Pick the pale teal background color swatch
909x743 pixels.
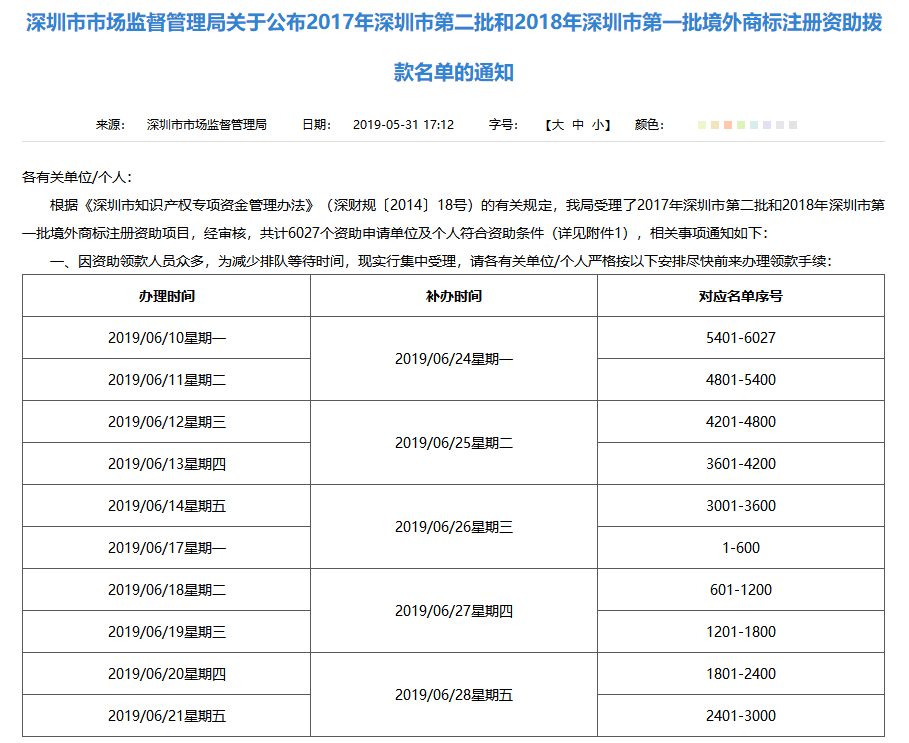tap(754, 126)
